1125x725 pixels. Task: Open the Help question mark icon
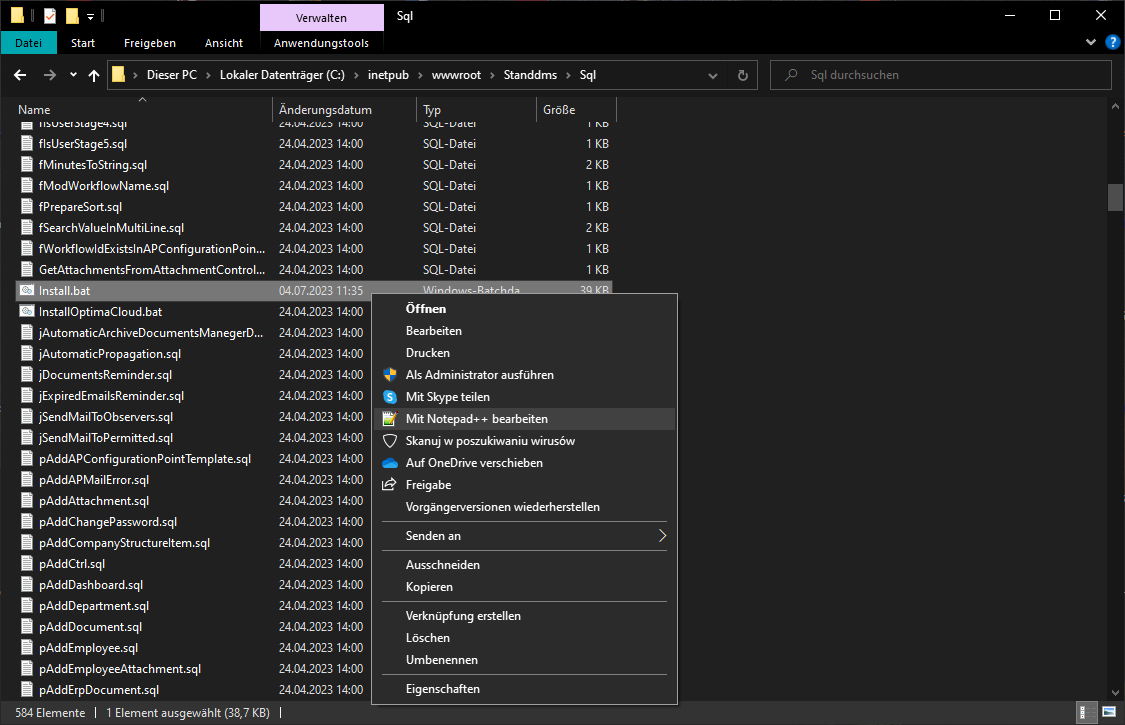coord(1111,43)
